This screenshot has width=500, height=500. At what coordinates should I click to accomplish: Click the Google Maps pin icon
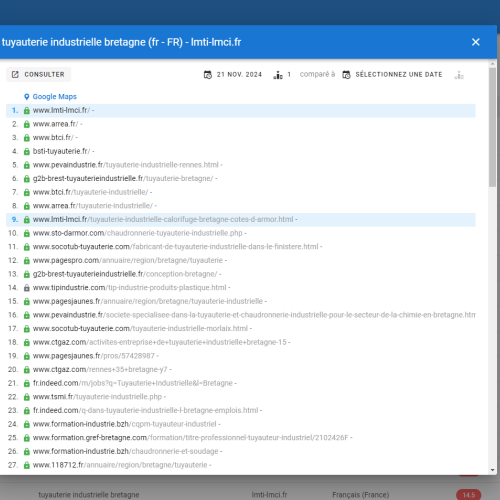(27, 97)
